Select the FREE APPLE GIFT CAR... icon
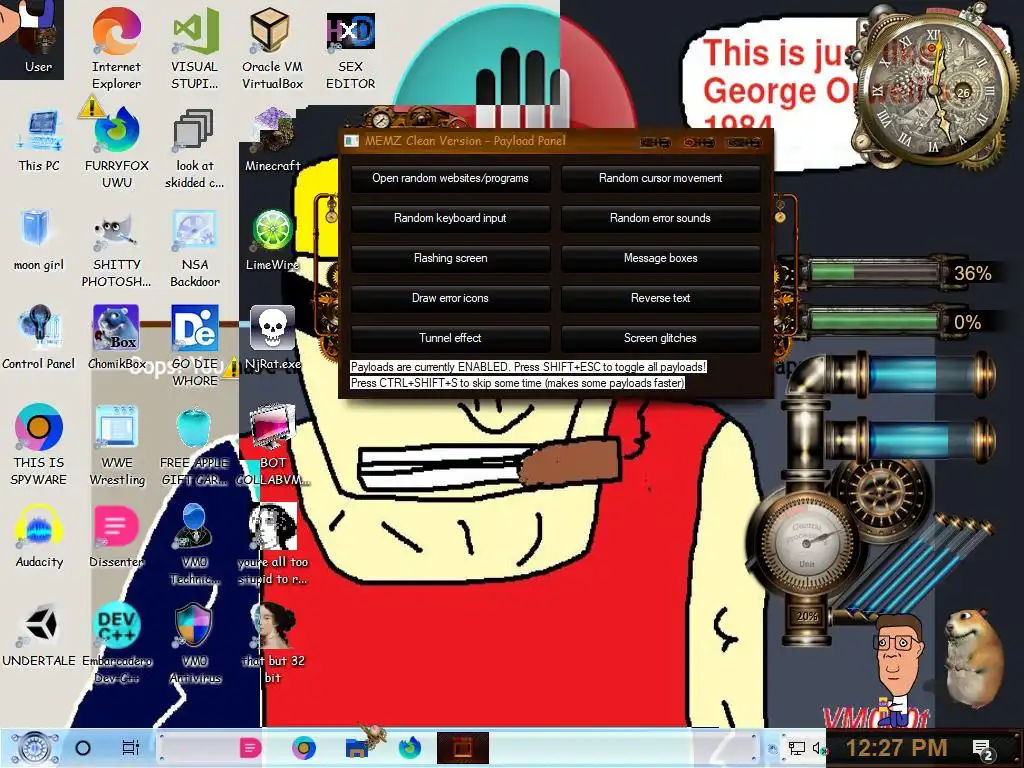1024x768 pixels. 195,444
